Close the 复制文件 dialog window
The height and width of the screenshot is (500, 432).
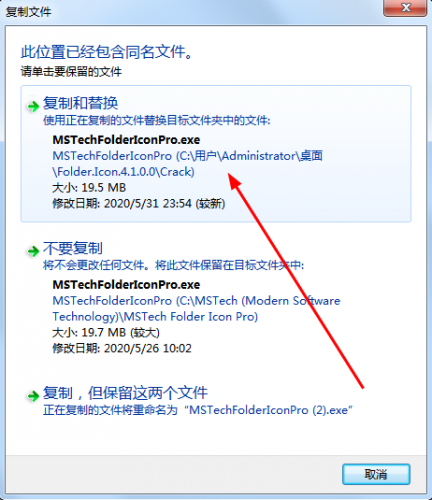[405, 8]
